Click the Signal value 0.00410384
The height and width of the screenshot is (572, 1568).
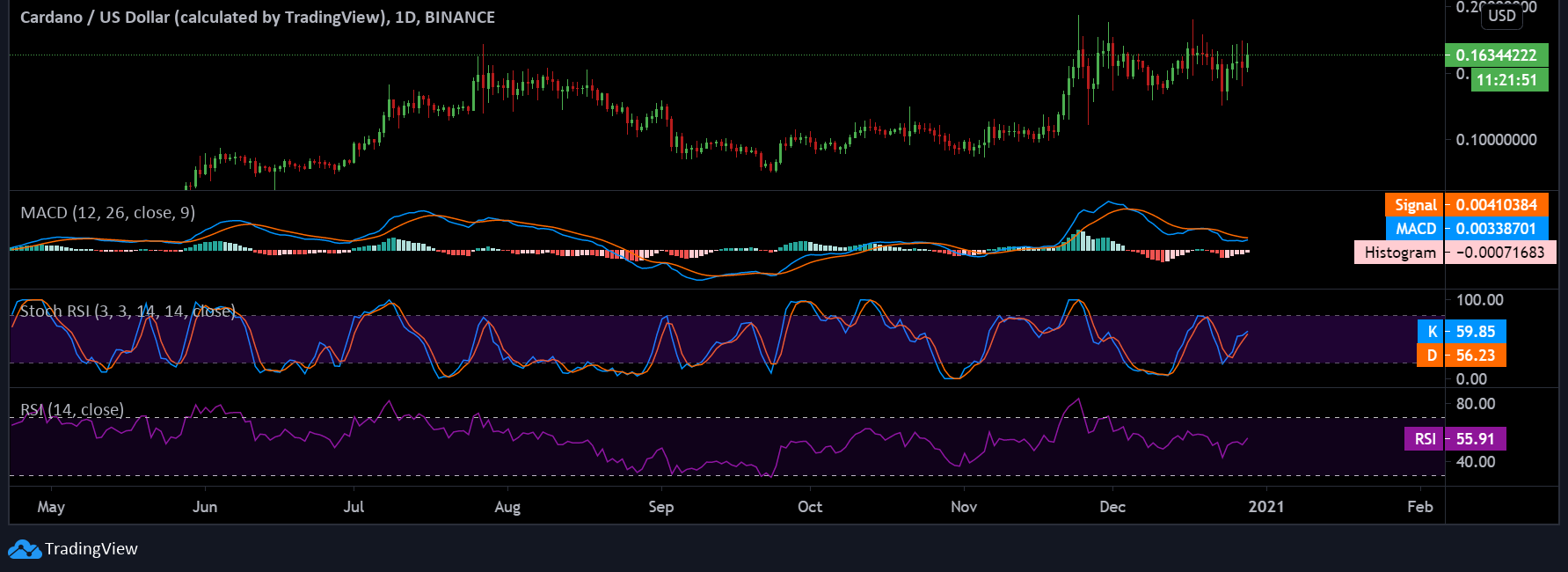click(1497, 205)
